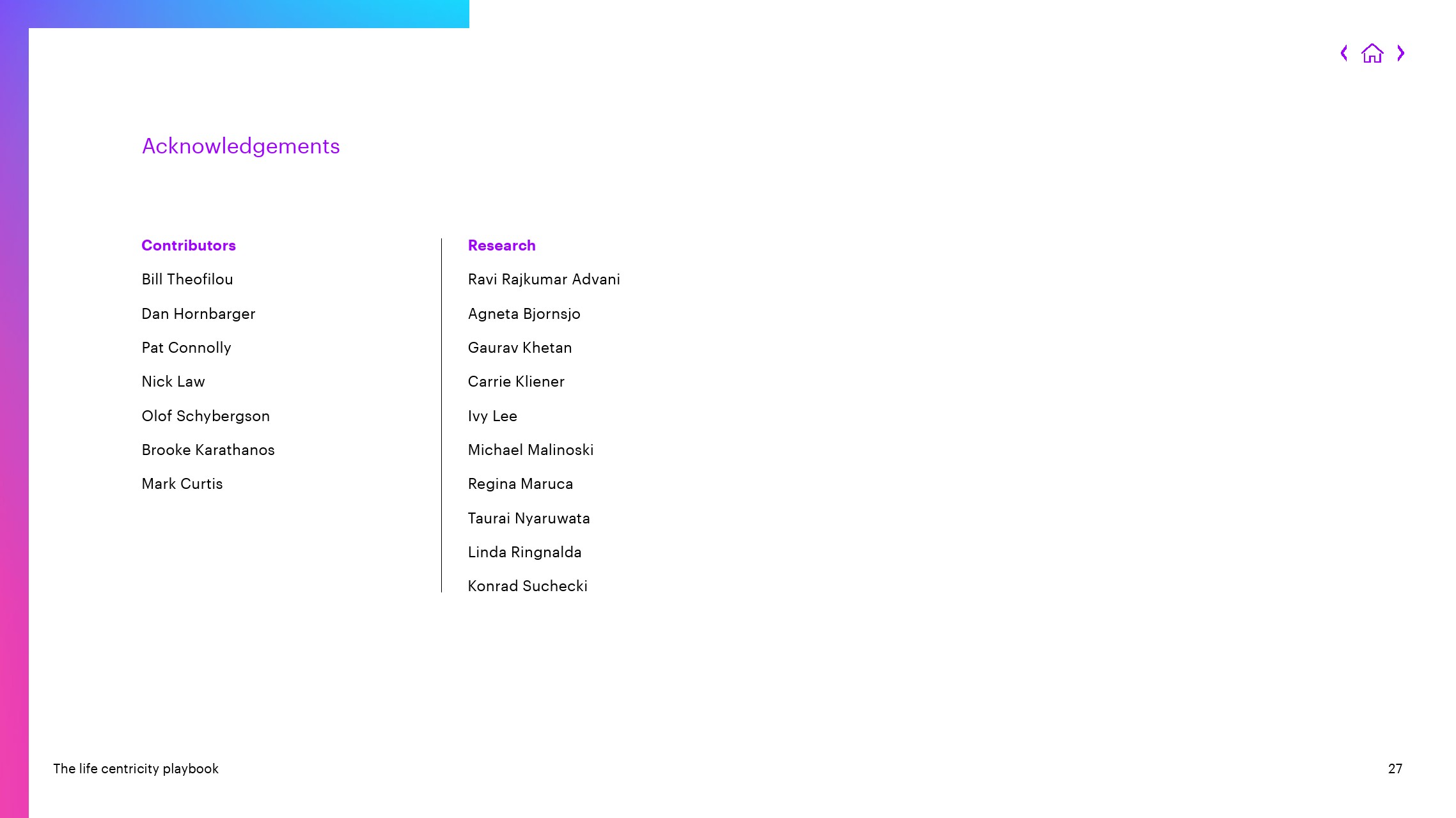Click the left chevron navigation control
The width and height of the screenshot is (1456, 818).
1345,53
